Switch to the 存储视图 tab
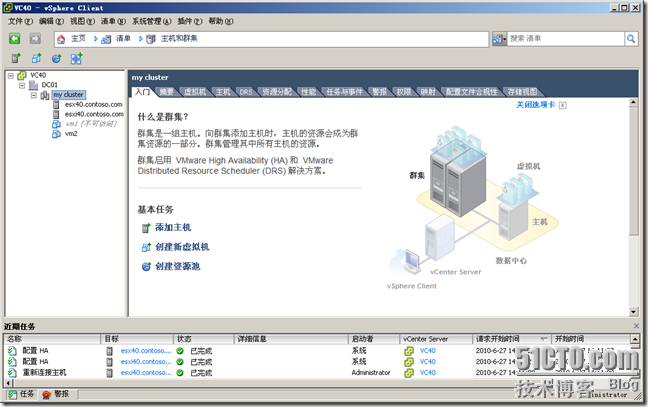The width and height of the screenshot is (648, 407). pyautogui.click(x=522, y=92)
